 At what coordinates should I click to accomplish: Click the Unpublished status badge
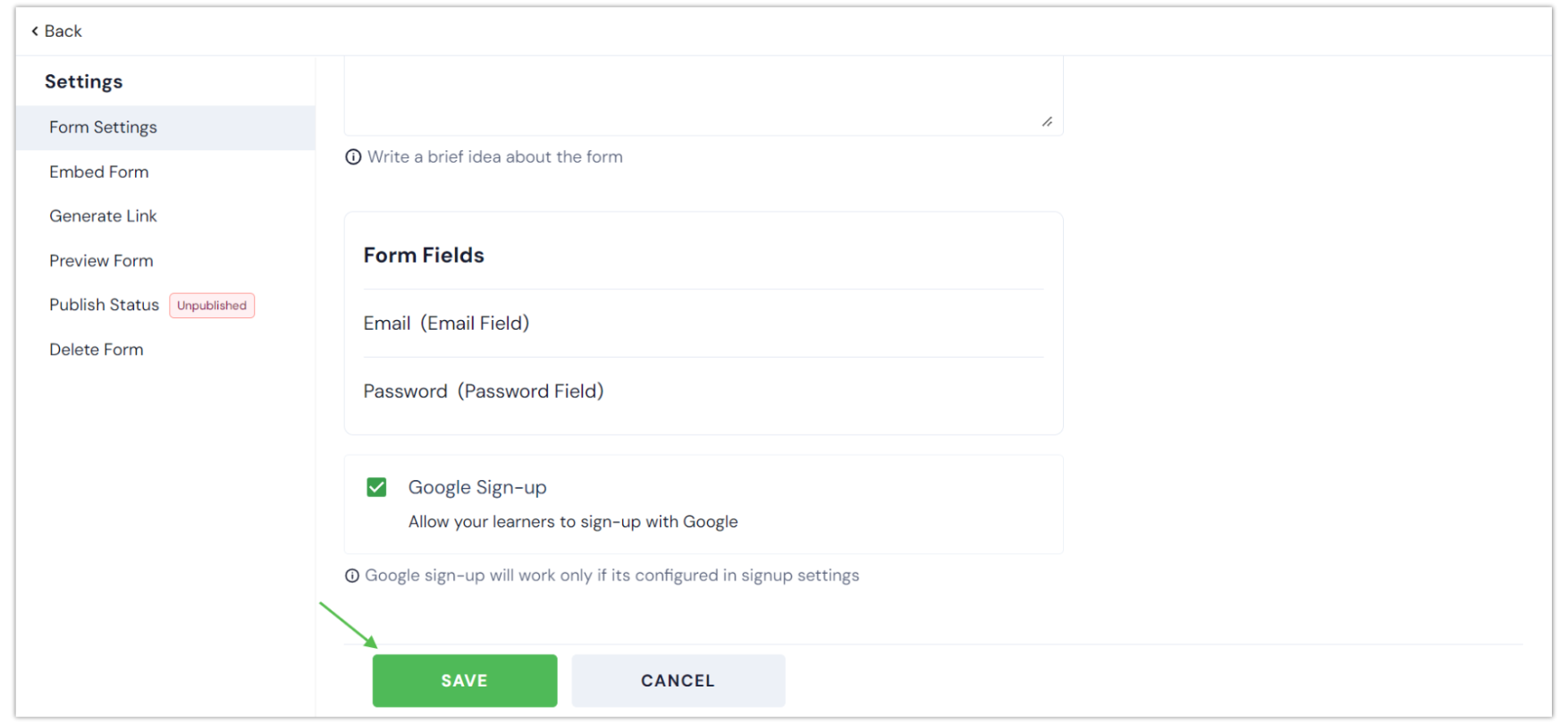[x=212, y=305]
